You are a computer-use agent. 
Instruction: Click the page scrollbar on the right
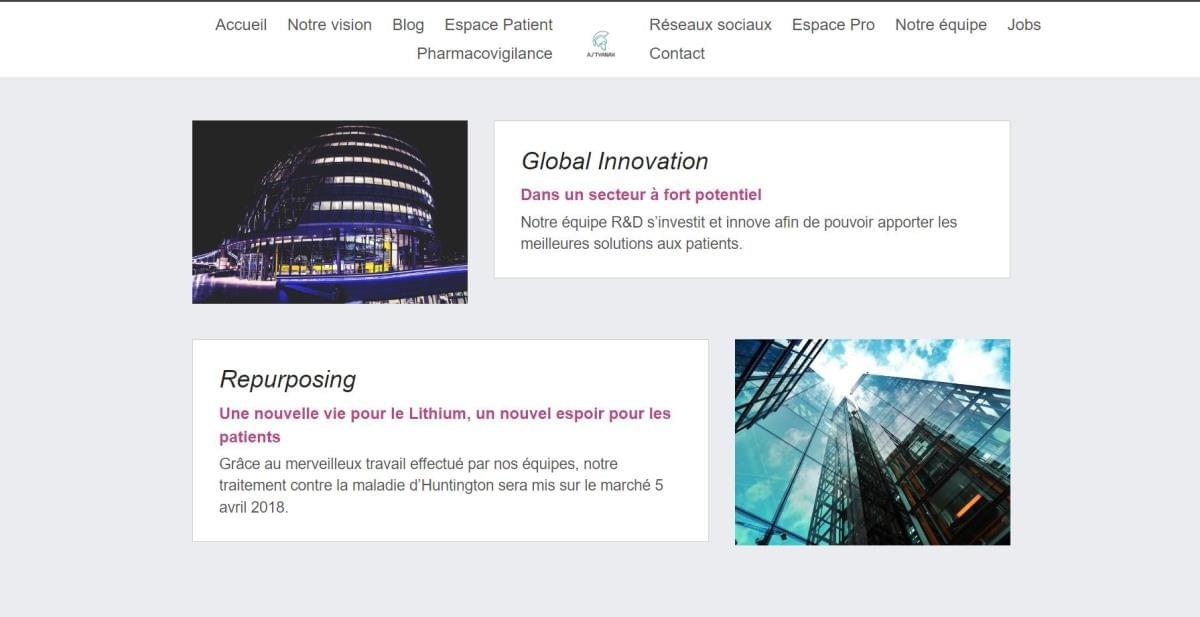click(1195, 300)
